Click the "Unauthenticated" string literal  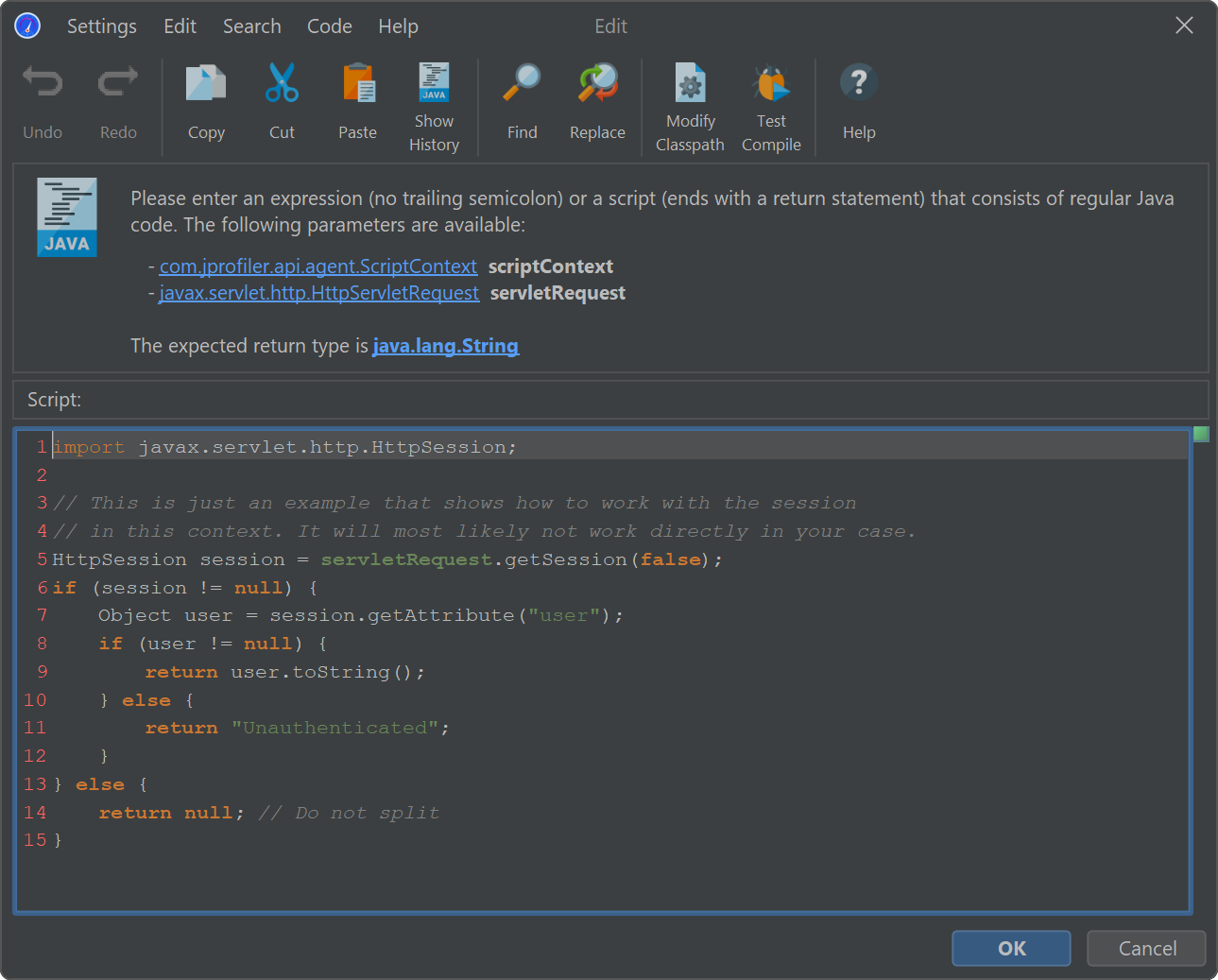point(335,728)
